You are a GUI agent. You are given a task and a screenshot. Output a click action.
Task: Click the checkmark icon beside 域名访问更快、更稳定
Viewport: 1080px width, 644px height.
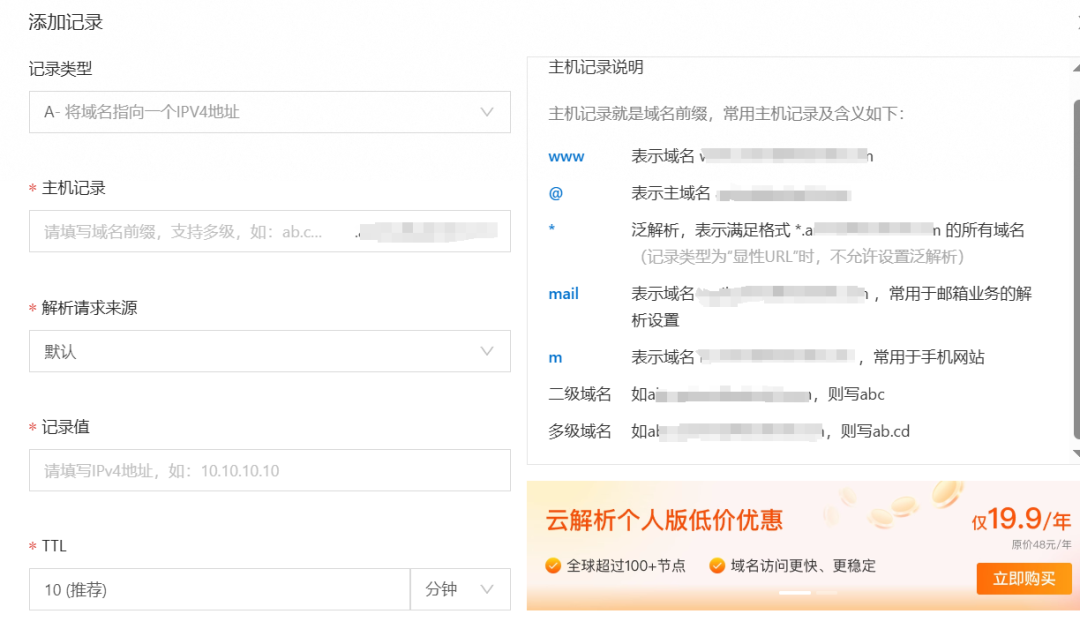pyautogui.click(x=717, y=566)
